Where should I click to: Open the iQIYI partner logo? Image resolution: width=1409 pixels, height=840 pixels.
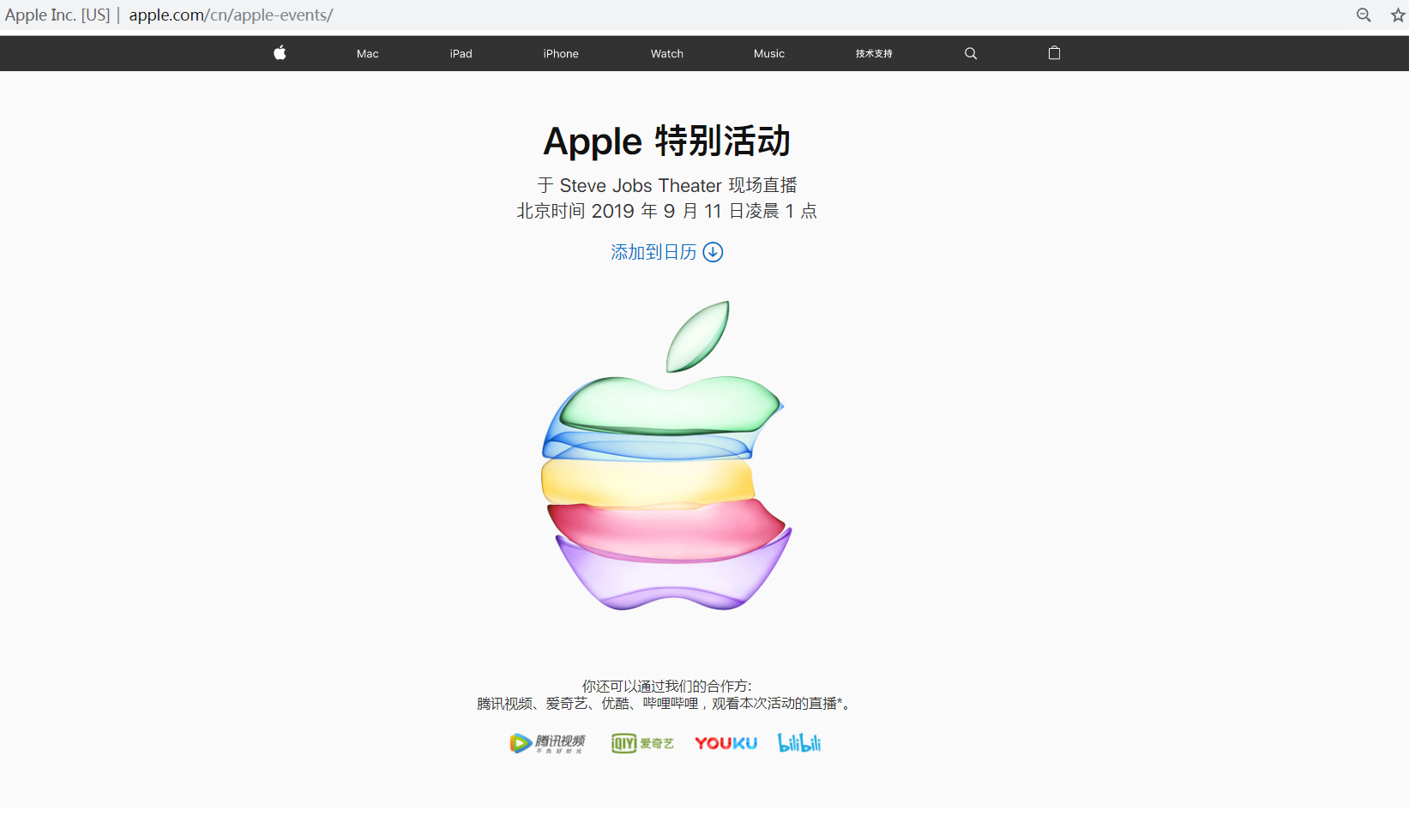642,743
